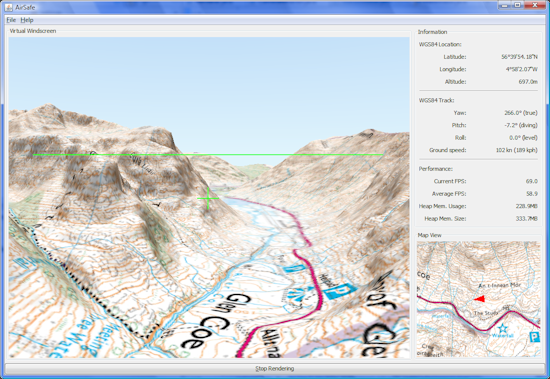Viewport: 550px width, 379px height.
Task: Click the Yaw value 266.0° (true)
Action: 521,113
